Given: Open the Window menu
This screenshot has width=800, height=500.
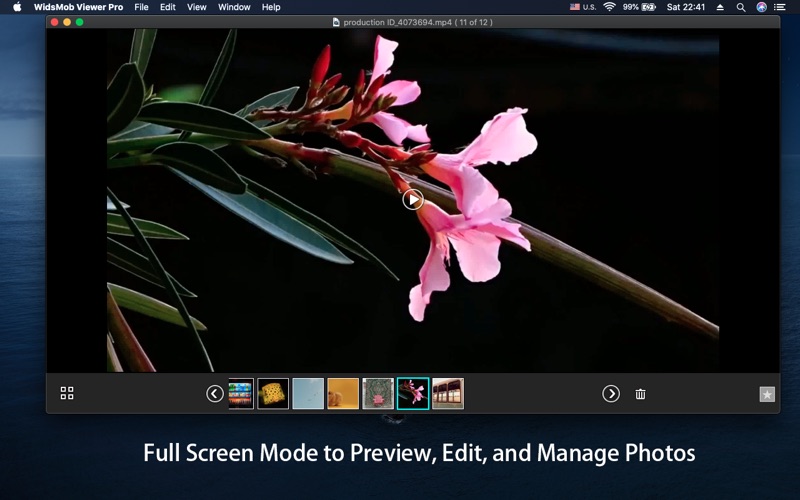Looking at the screenshot, I should (234, 7).
